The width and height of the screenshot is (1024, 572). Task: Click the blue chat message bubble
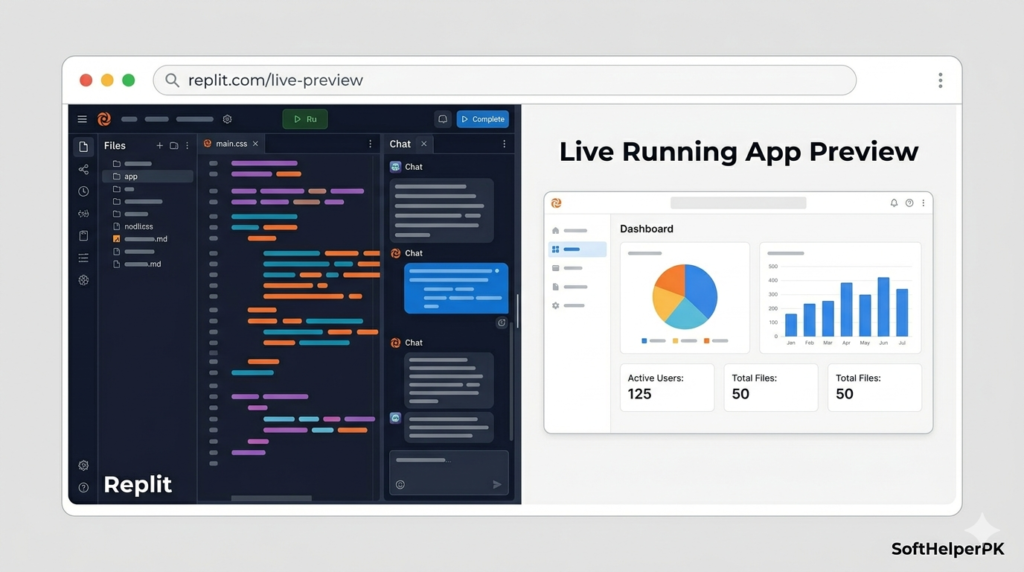coord(456,288)
